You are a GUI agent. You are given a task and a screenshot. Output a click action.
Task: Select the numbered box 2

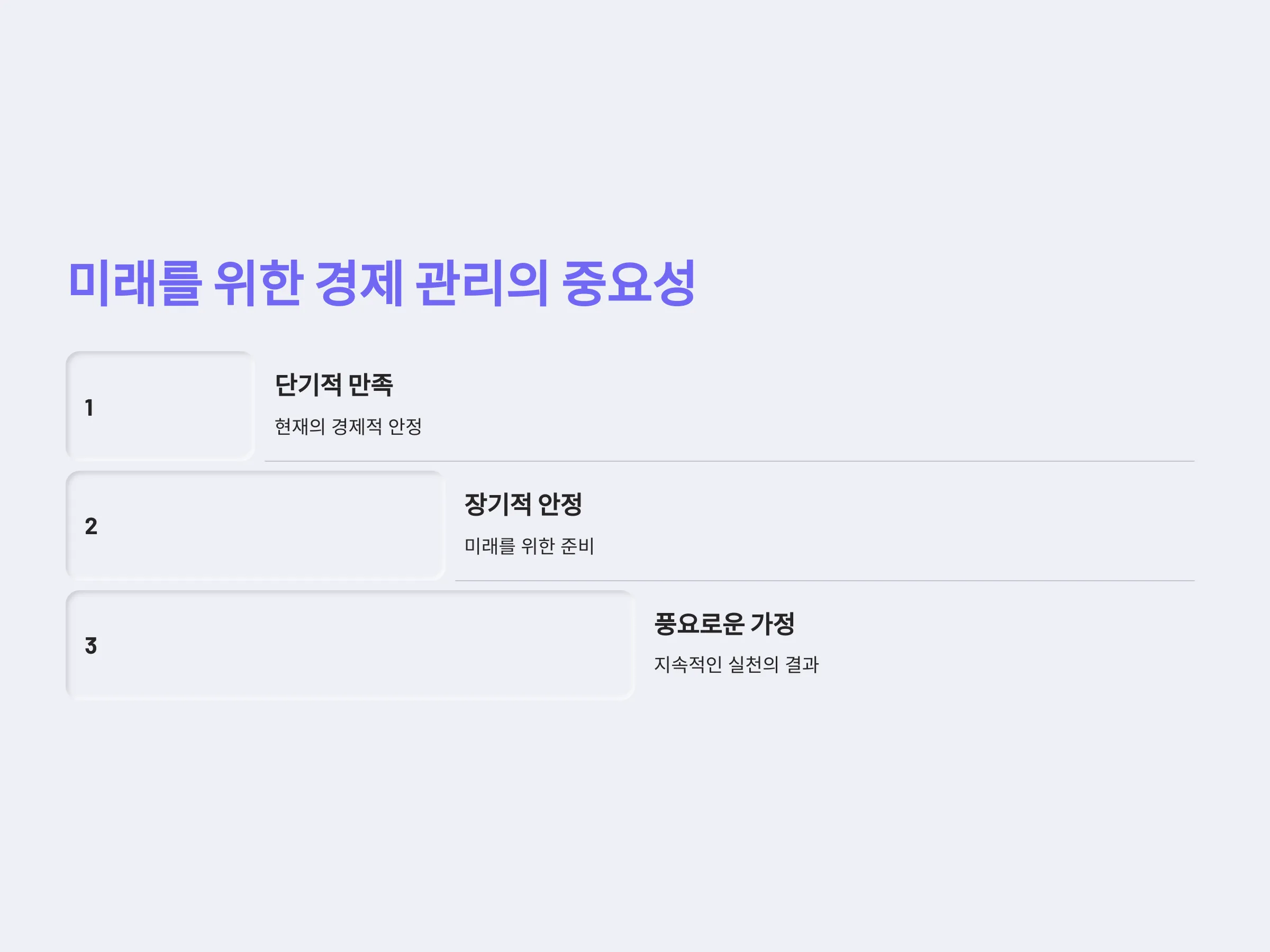pos(255,526)
